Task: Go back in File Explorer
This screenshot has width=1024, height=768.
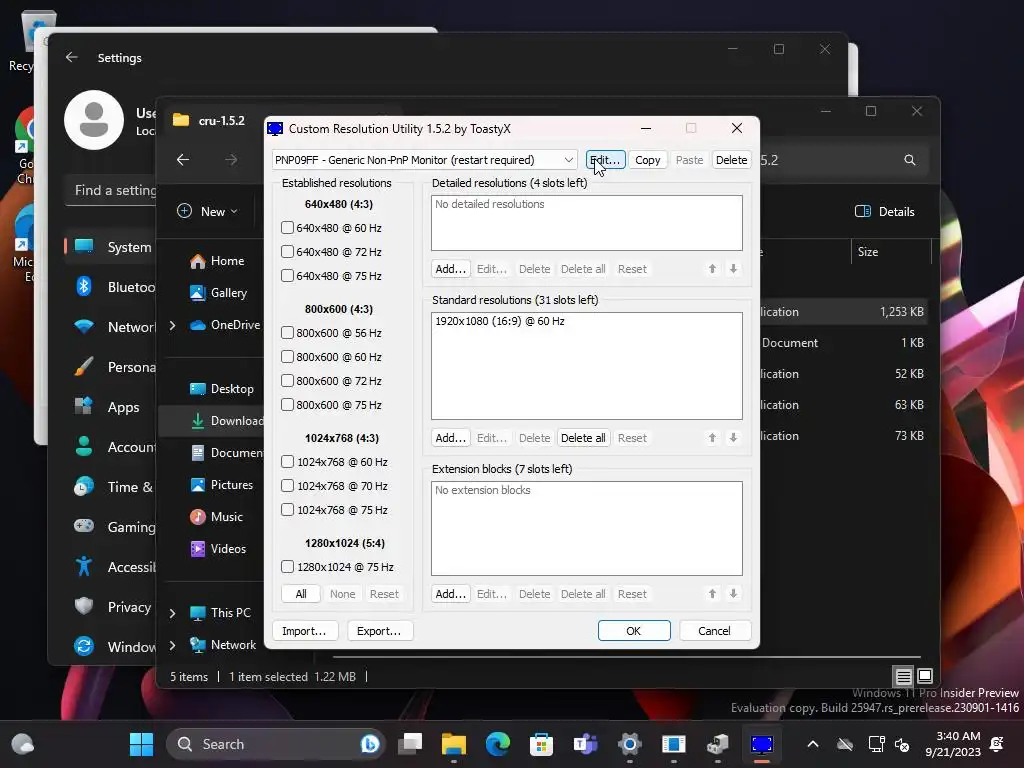Action: coord(183,160)
